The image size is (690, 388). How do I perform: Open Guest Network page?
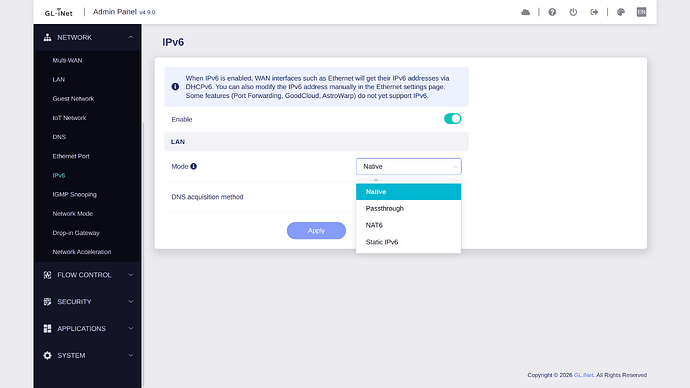[73, 99]
